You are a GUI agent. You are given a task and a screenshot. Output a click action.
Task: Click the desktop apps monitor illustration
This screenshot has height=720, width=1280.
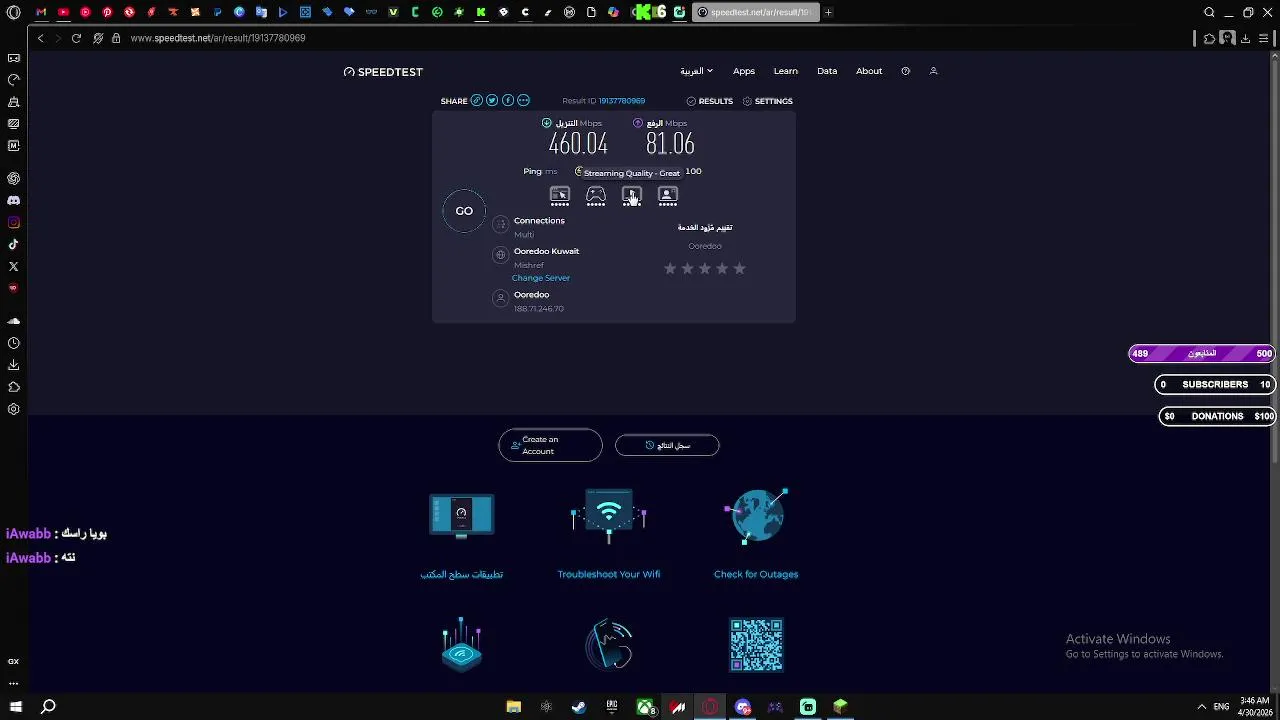pos(461,516)
